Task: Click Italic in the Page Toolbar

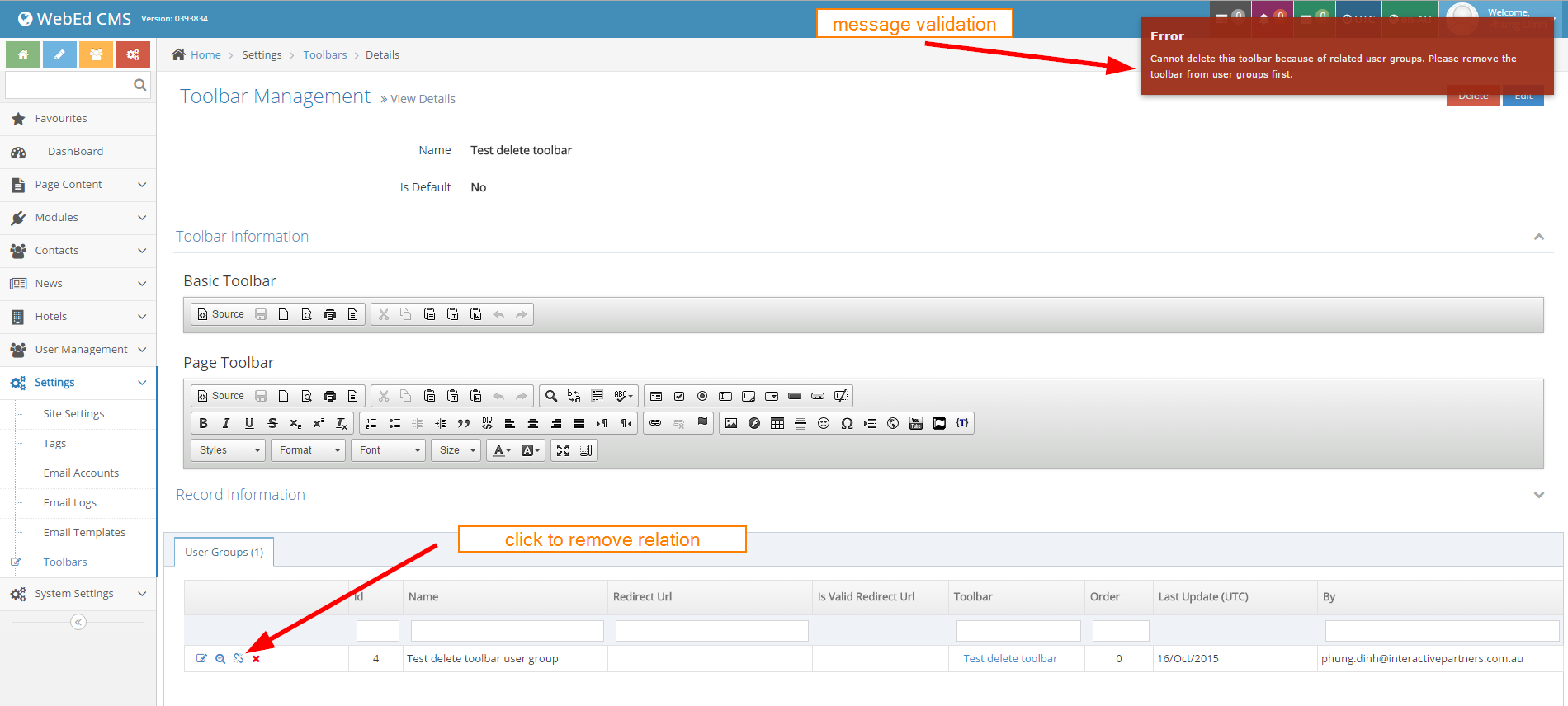Action: tap(226, 423)
